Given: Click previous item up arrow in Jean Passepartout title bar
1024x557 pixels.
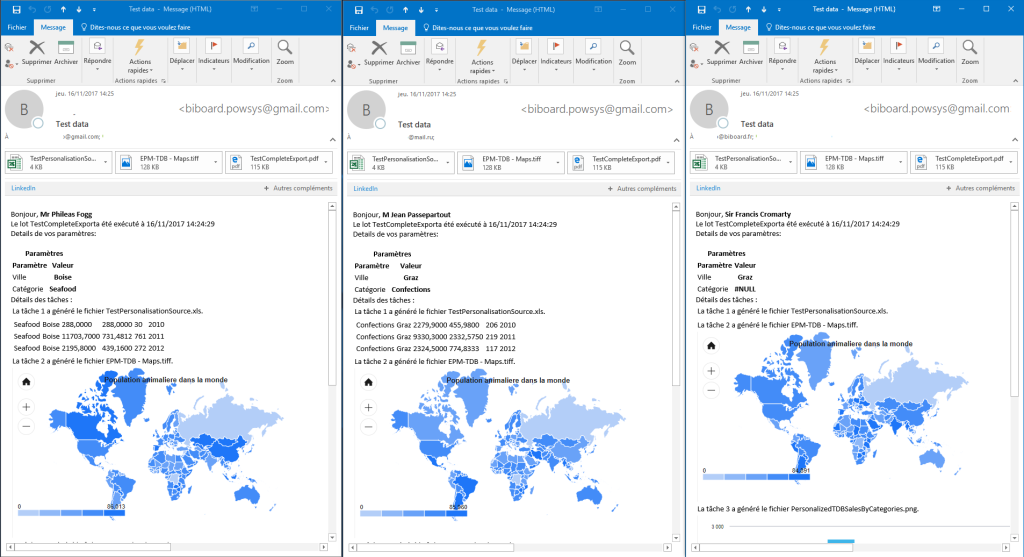Looking at the screenshot, I should coord(406,10).
